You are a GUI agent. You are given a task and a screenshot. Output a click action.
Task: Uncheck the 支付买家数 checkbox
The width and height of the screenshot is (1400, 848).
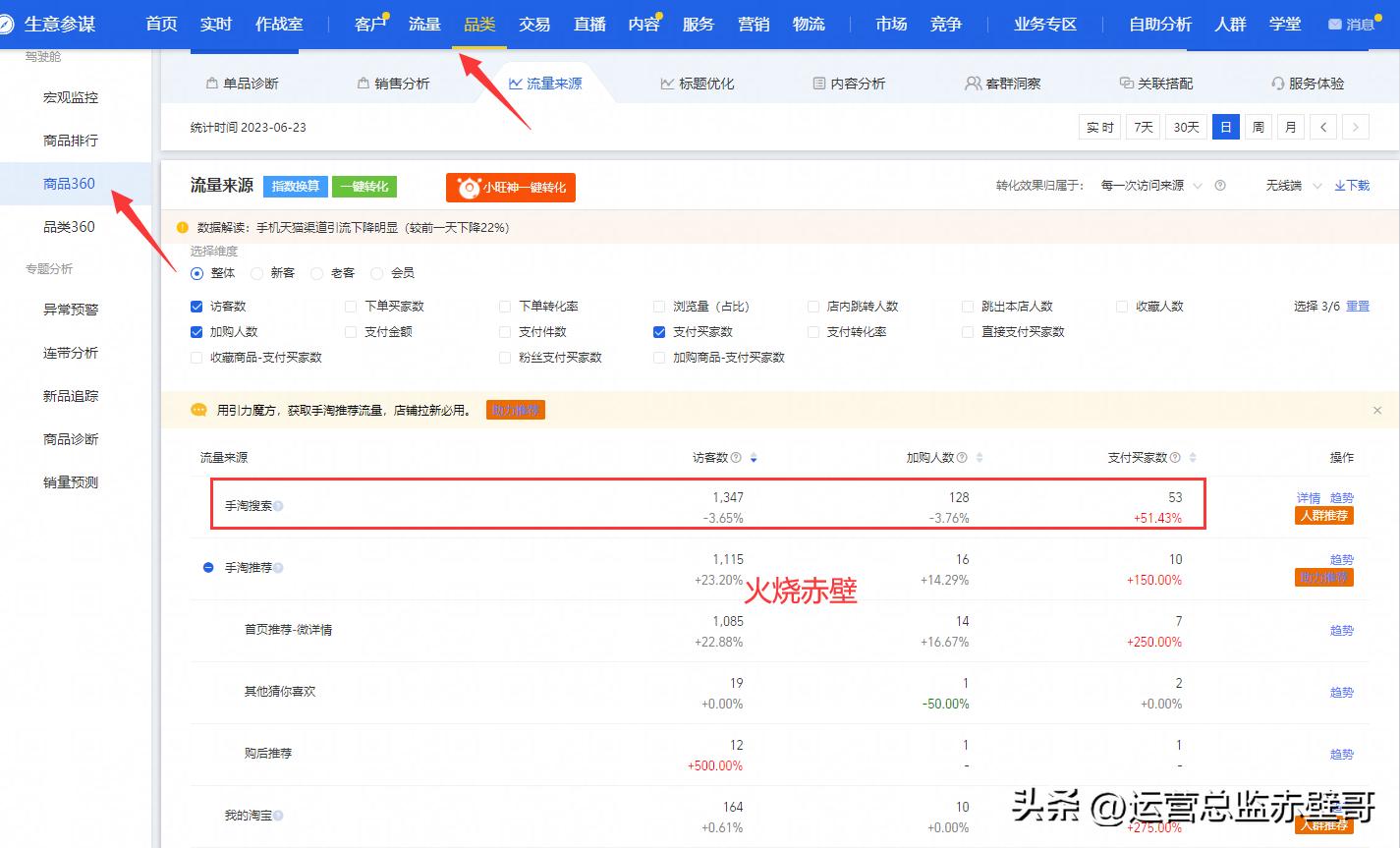(x=659, y=332)
